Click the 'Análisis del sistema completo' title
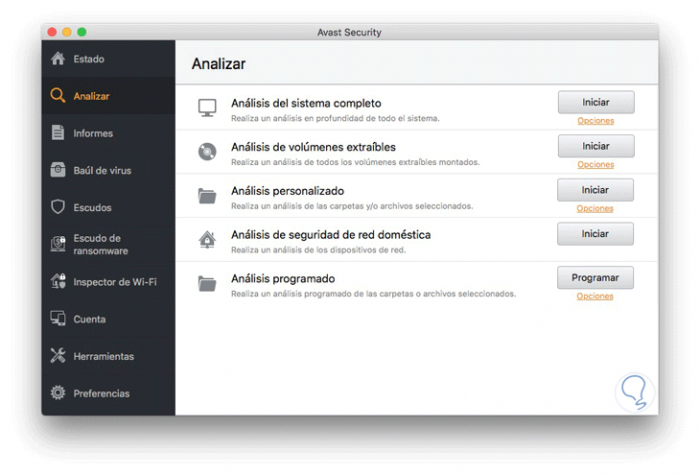Image resolution: width=700 pixels, height=475 pixels. tap(306, 103)
